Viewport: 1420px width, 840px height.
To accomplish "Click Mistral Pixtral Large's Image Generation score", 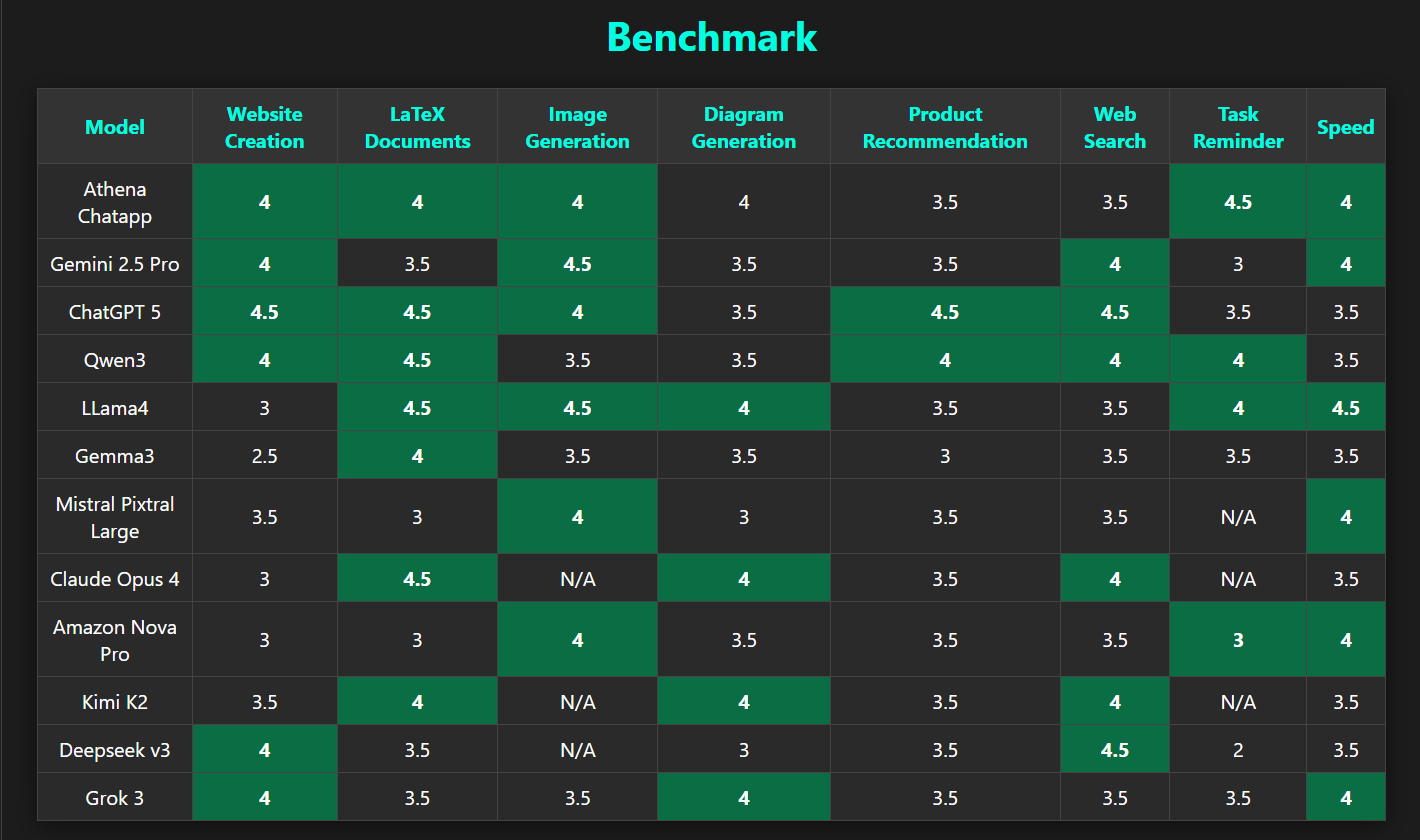I will click(x=578, y=517).
